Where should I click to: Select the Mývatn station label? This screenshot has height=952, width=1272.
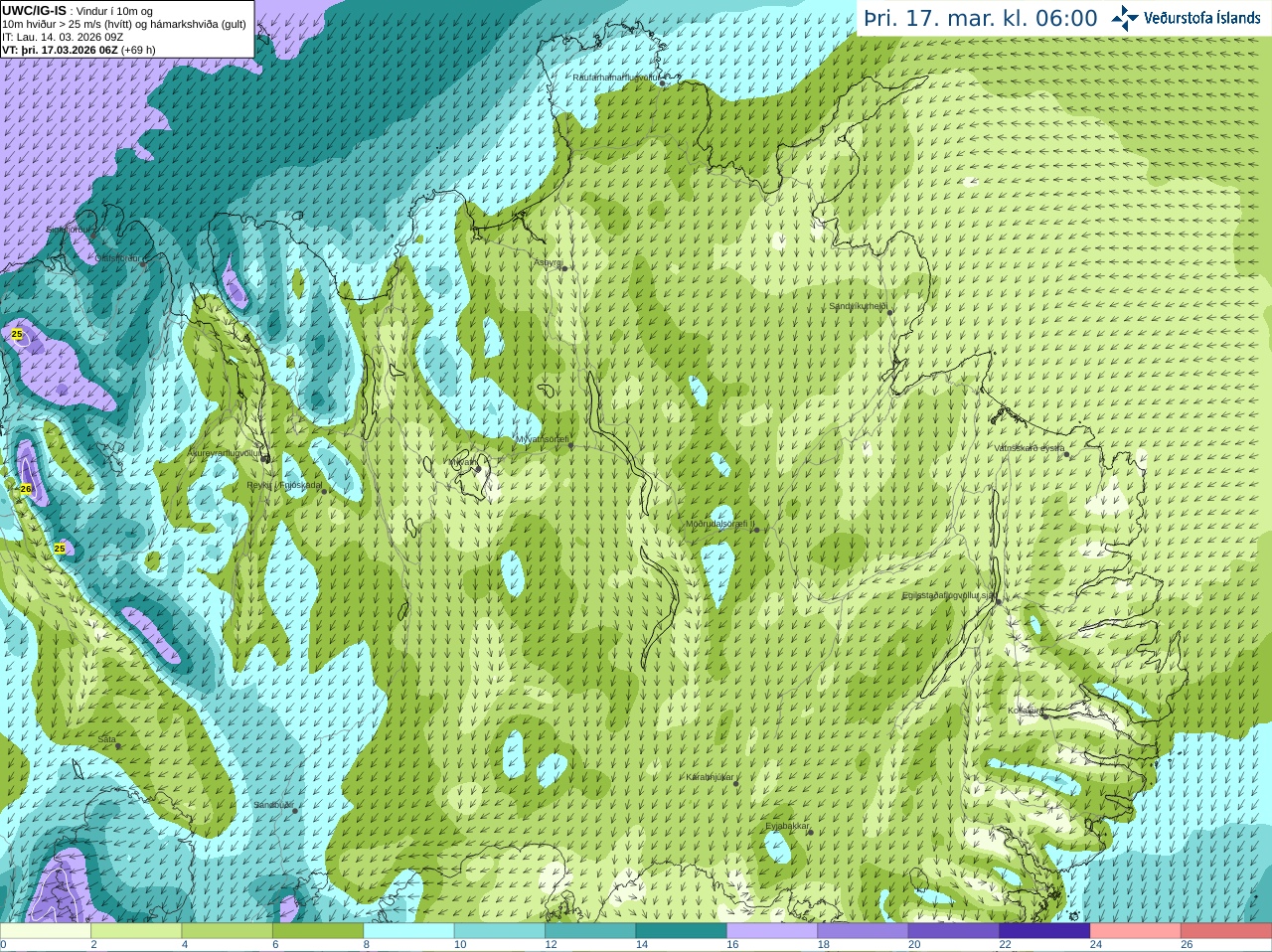pos(462,462)
